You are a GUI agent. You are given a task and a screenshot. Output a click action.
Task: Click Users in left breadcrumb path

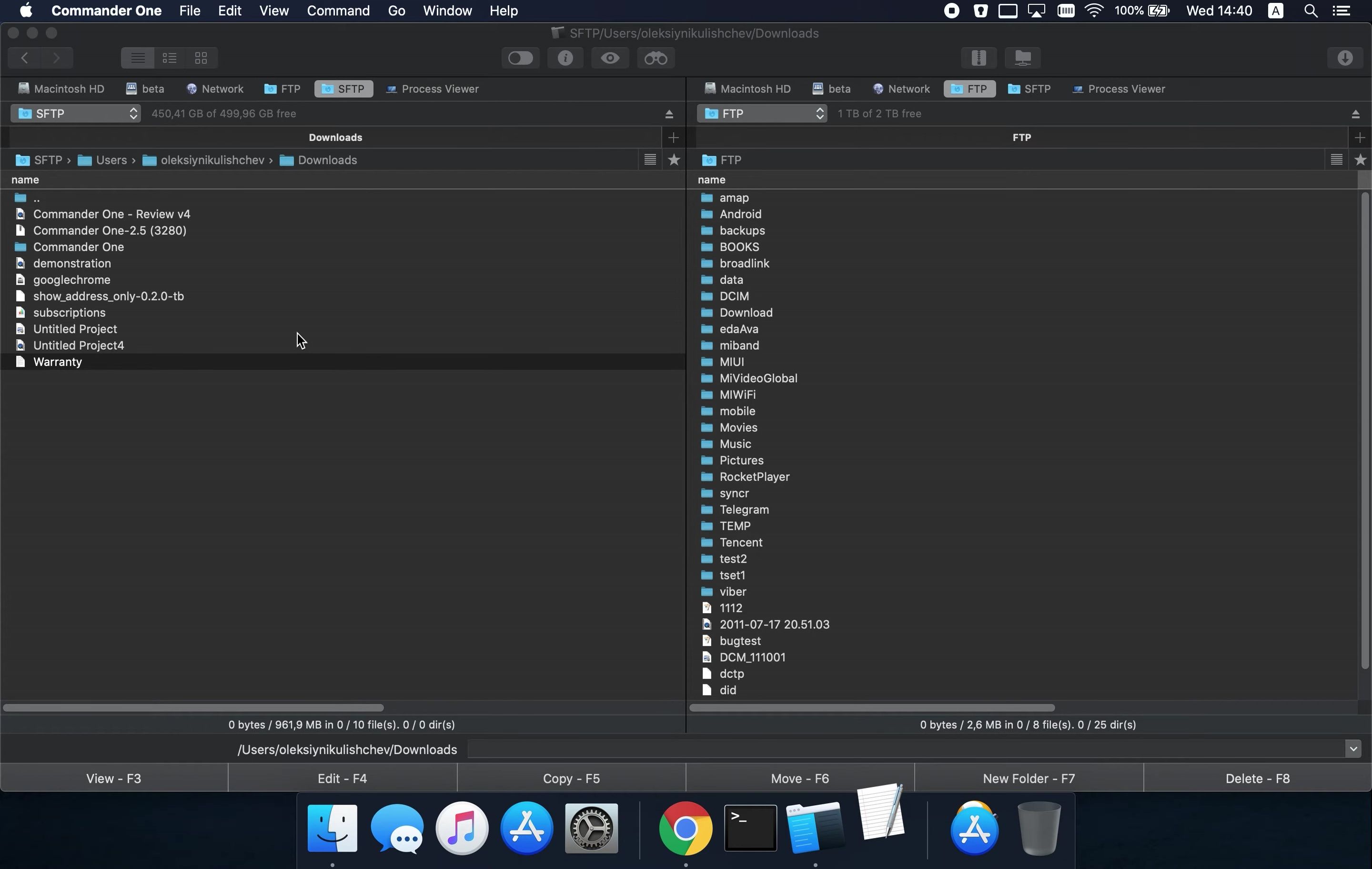[102, 160]
